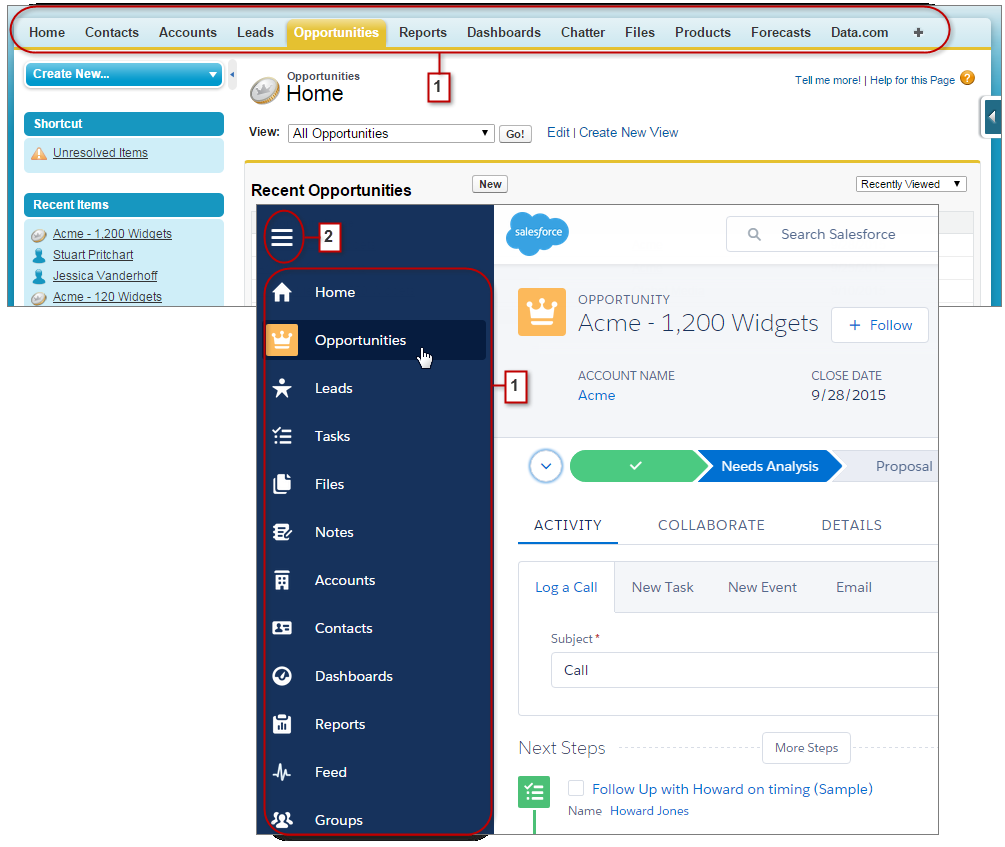1005x847 pixels.
Task: Click the Contacts card icon
Action: [x=282, y=628]
